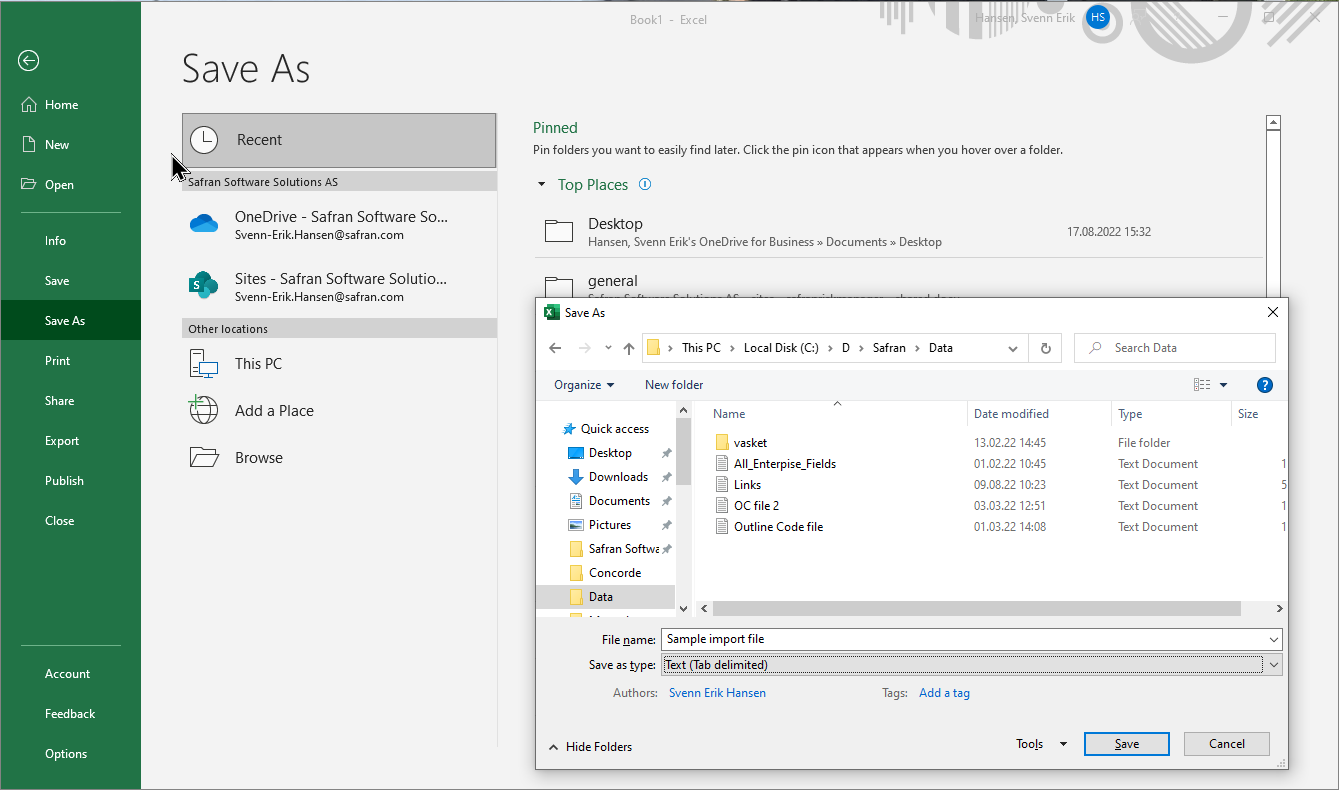Click the Desktop folder icon in Top Places

[559, 231]
